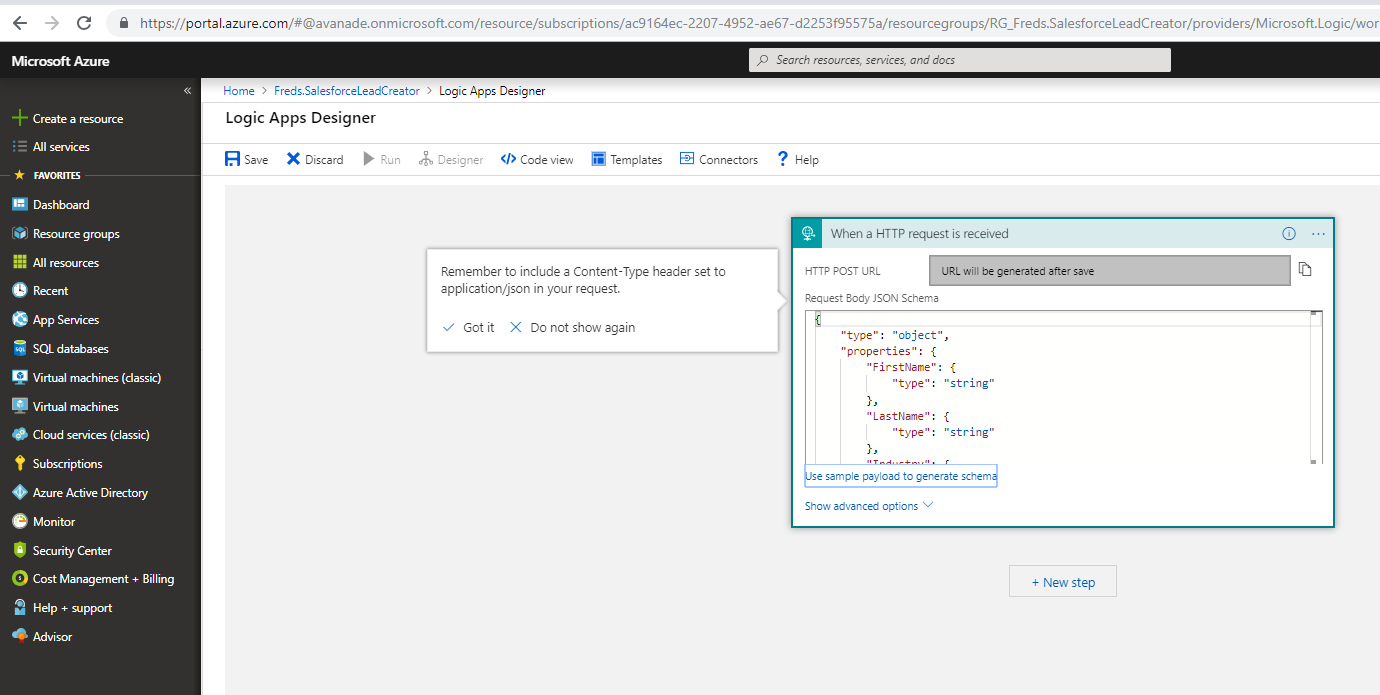The height and width of the screenshot is (695, 1380).
Task: Open the trigger's ellipsis menu
Action: coord(1318,234)
